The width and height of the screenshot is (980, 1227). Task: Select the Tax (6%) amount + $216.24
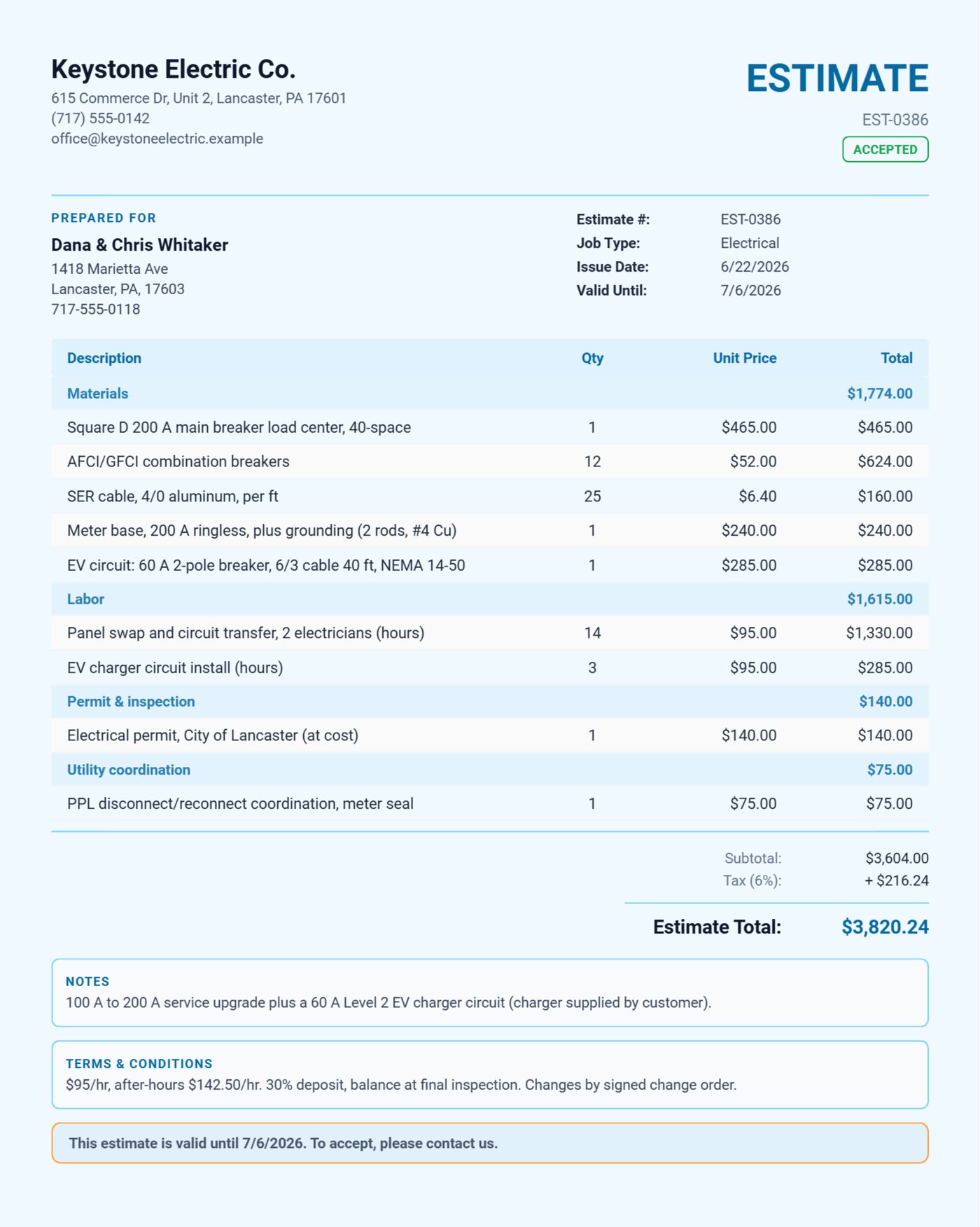pyautogui.click(x=896, y=881)
